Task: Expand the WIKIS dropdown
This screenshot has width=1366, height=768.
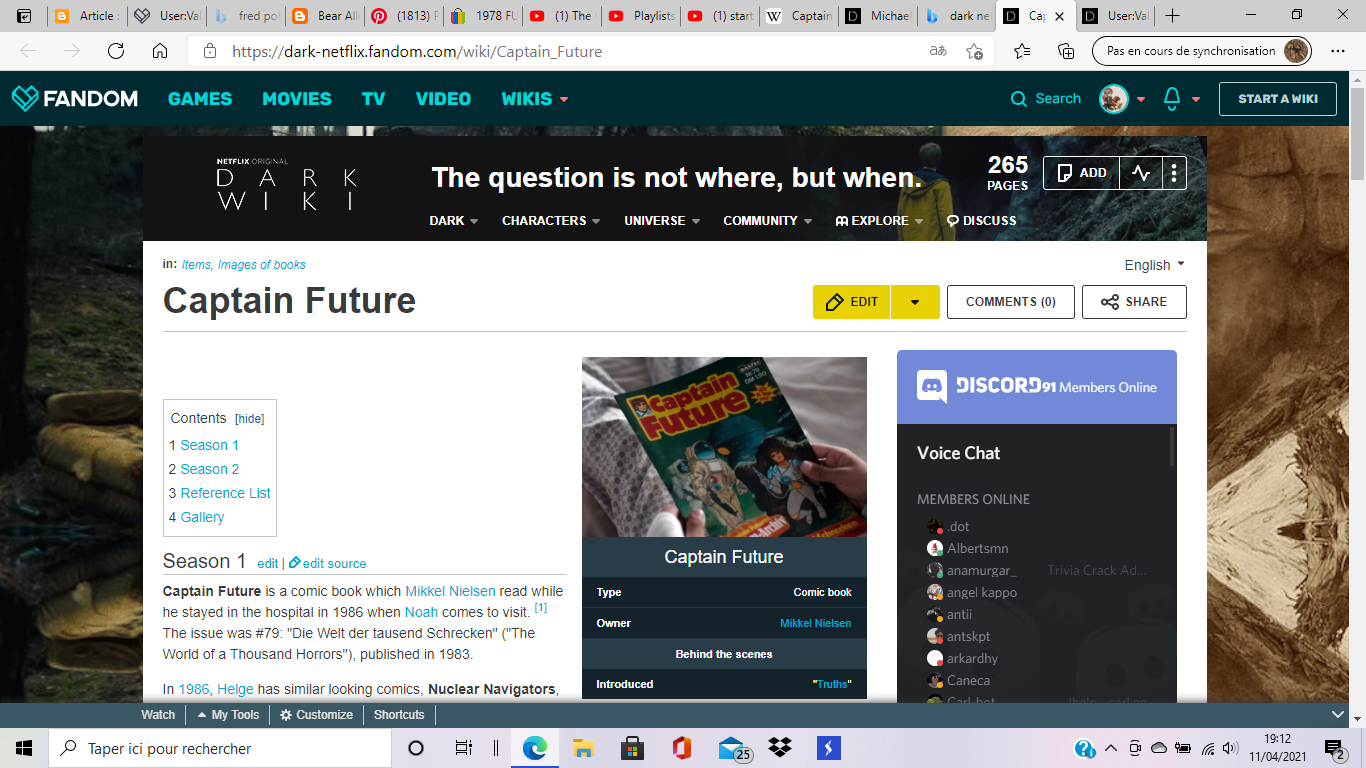Action: click(535, 98)
